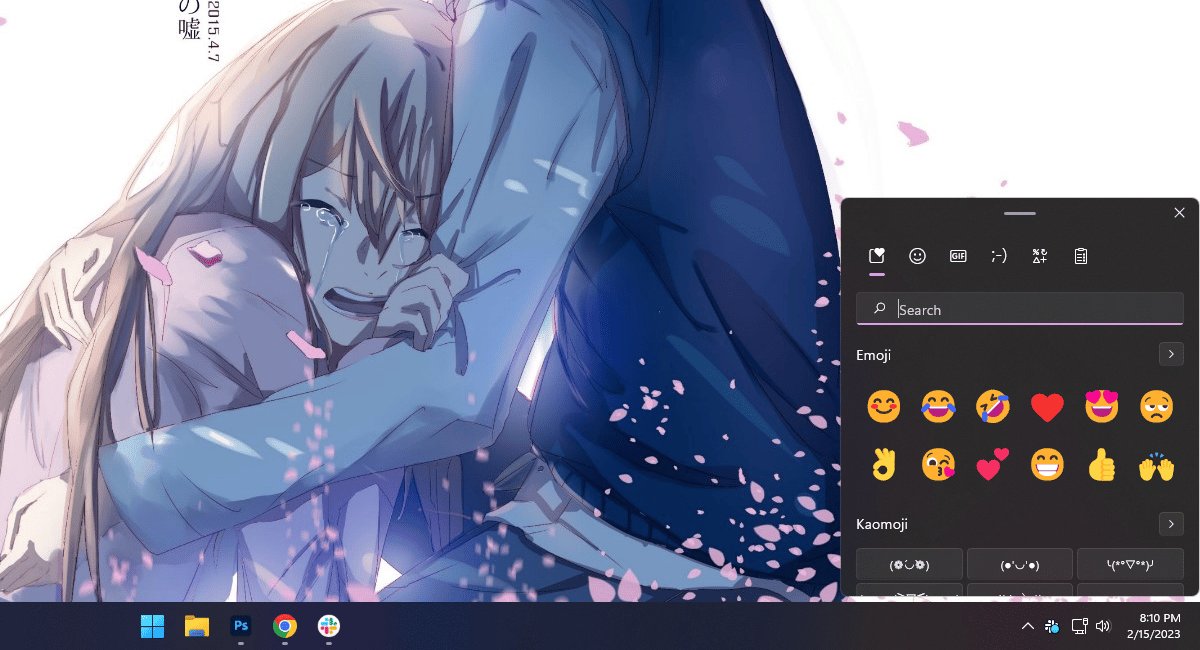1200x650 pixels.
Task: Open the Most recently used tab
Action: pos(877,256)
